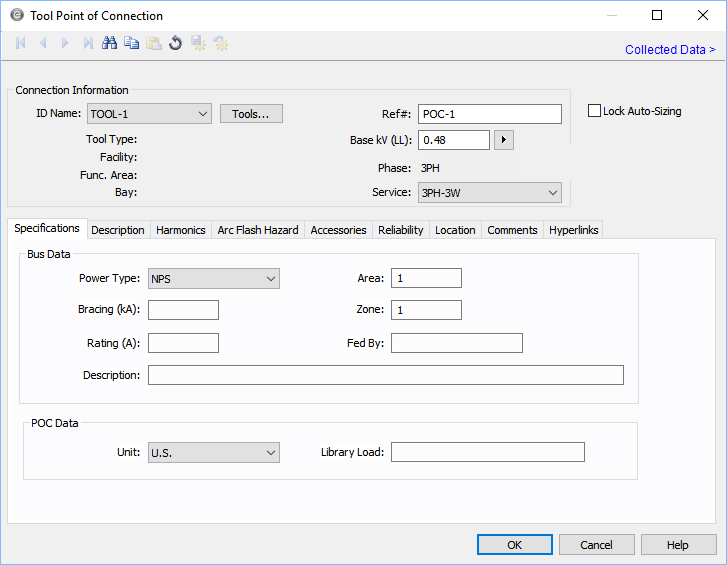The height and width of the screenshot is (565, 727).
Task: Switch to the Comments tab
Action: (x=512, y=230)
